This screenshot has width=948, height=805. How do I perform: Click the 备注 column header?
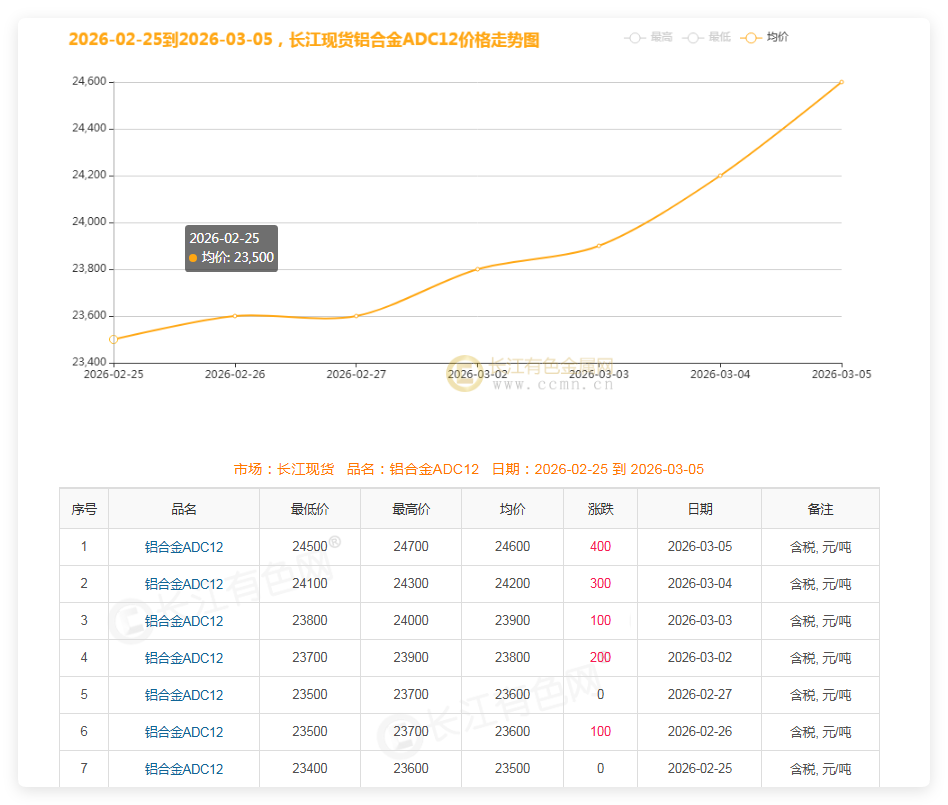(x=820, y=509)
